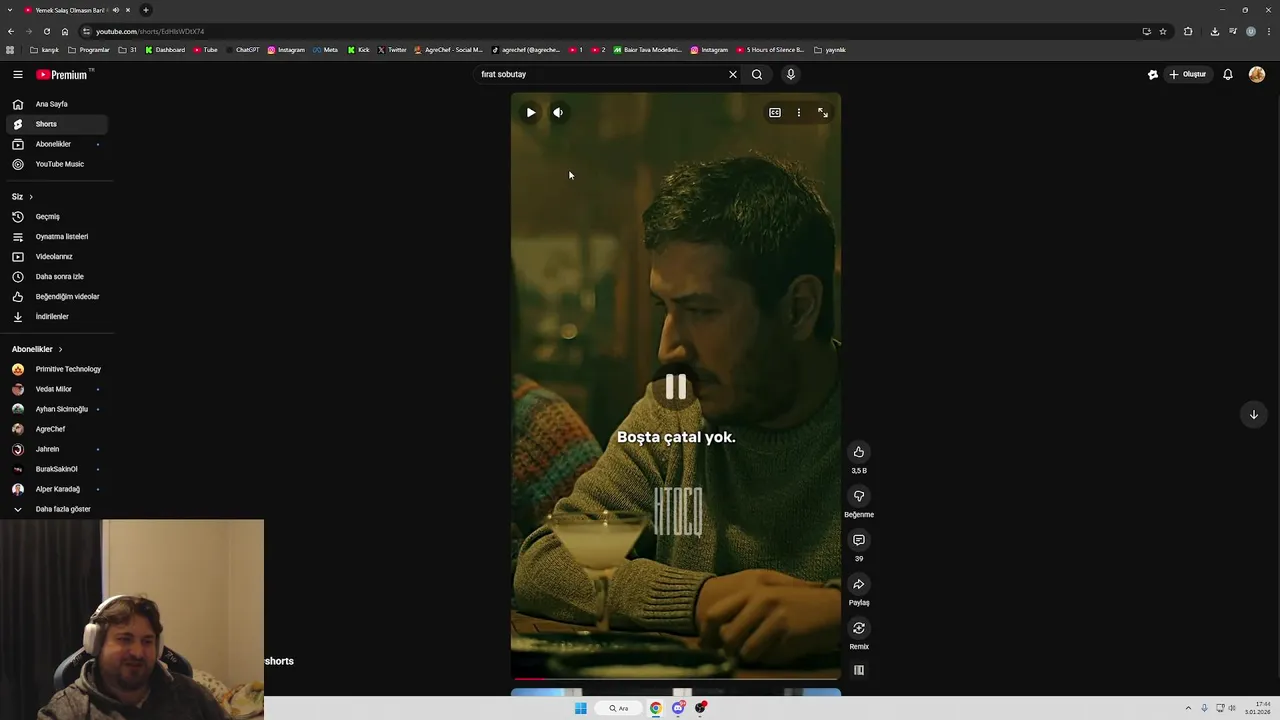The image size is (1280, 720).
Task: Start voice search with the microphone
Action: pyautogui.click(x=790, y=74)
